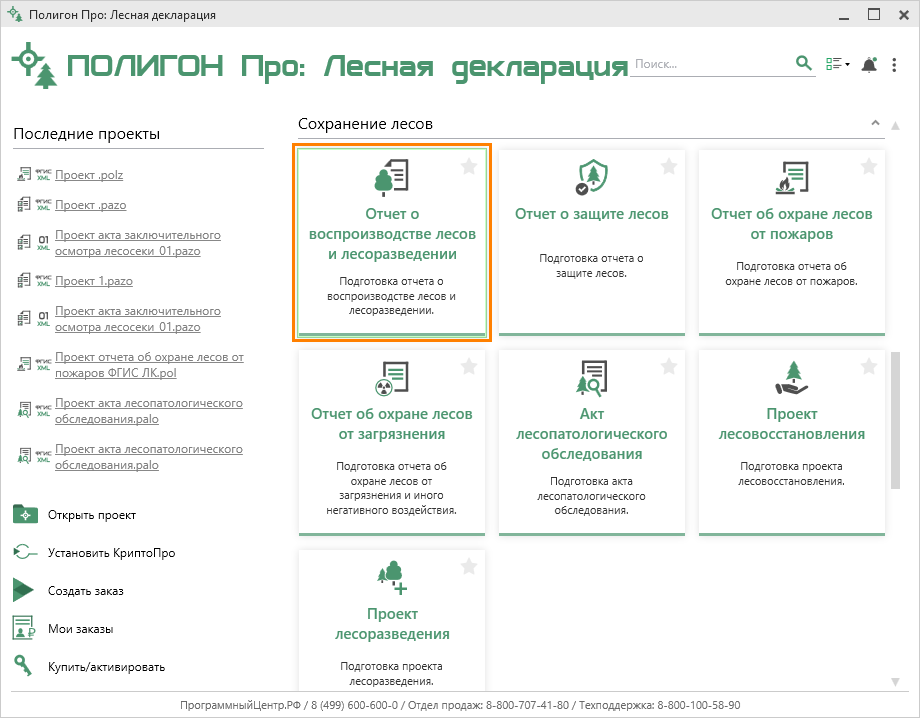Screen dimensions: 920x718
Task: Click the vertical scrollbar thumb
Action: pyautogui.click(x=895, y=420)
